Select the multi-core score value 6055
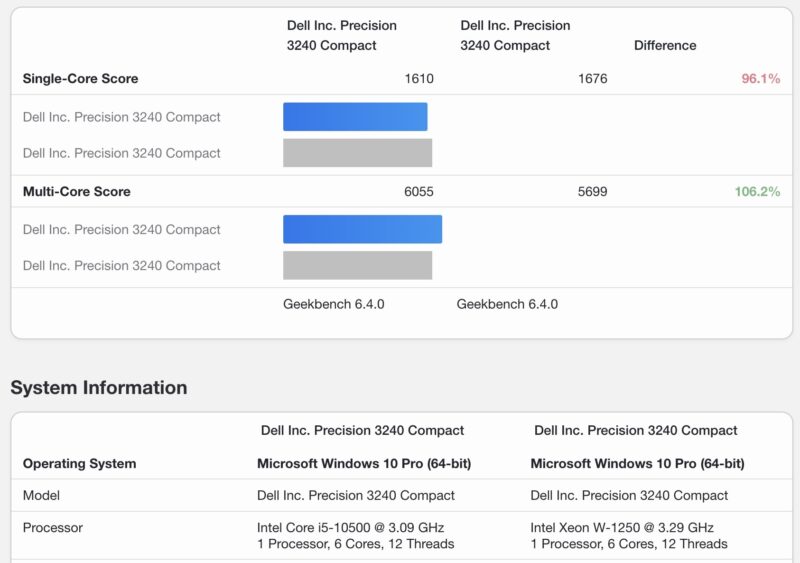The width and height of the screenshot is (800, 563). point(419,191)
